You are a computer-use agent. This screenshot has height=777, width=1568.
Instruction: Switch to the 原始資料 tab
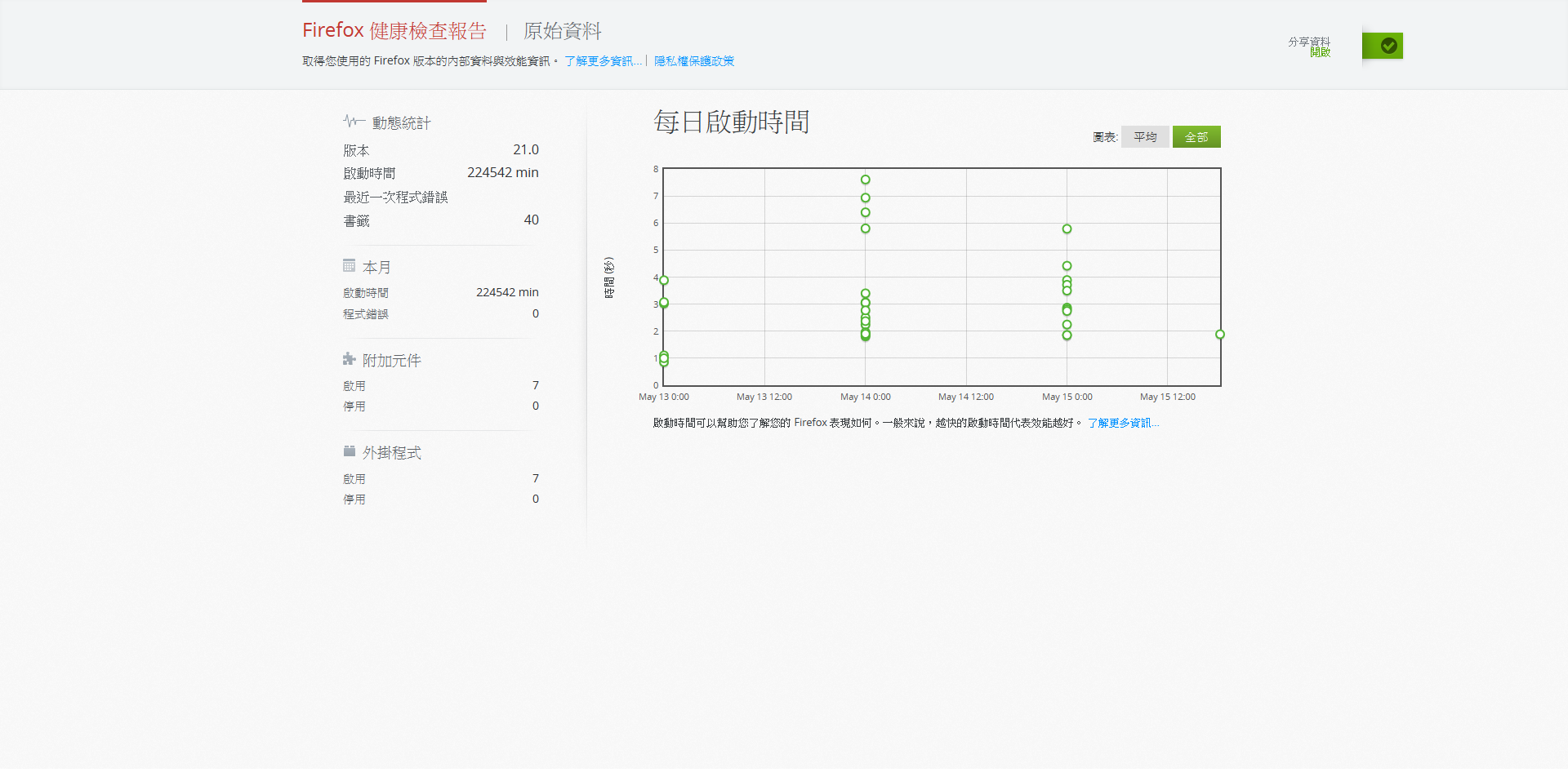[562, 31]
